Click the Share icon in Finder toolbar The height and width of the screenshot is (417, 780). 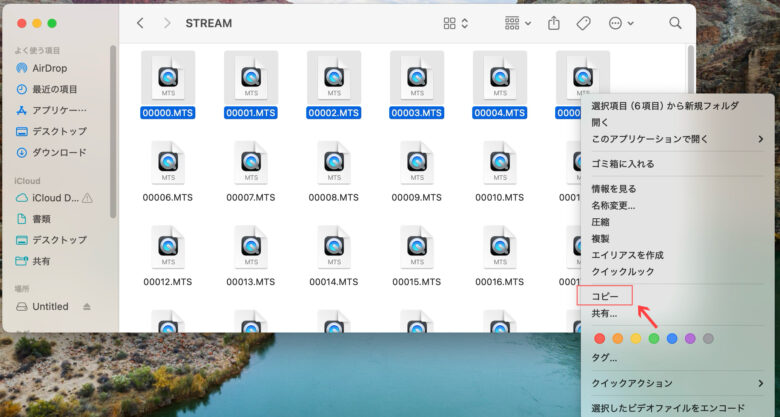click(553, 23)
